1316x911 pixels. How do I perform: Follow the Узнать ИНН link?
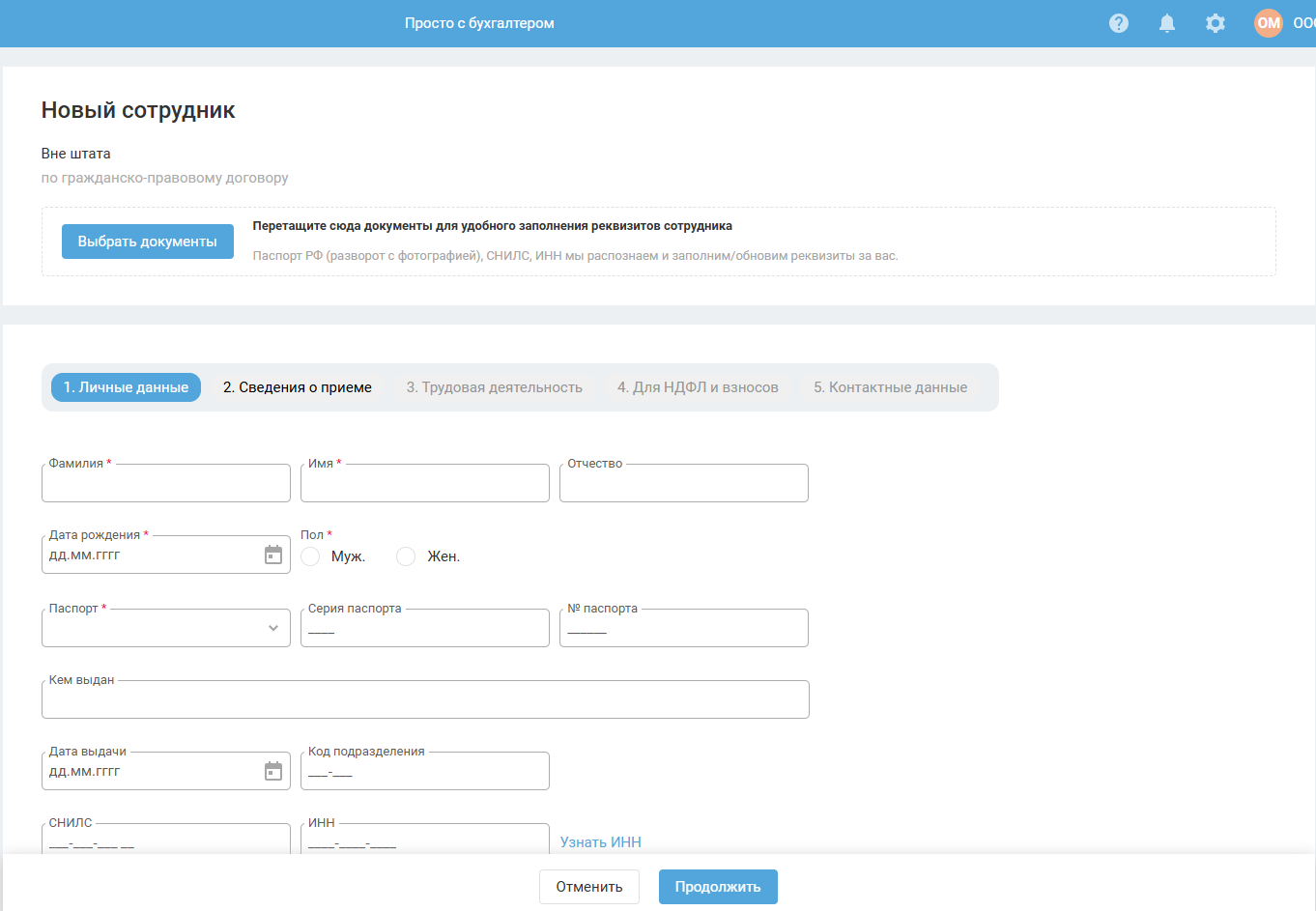pos(601,842)
